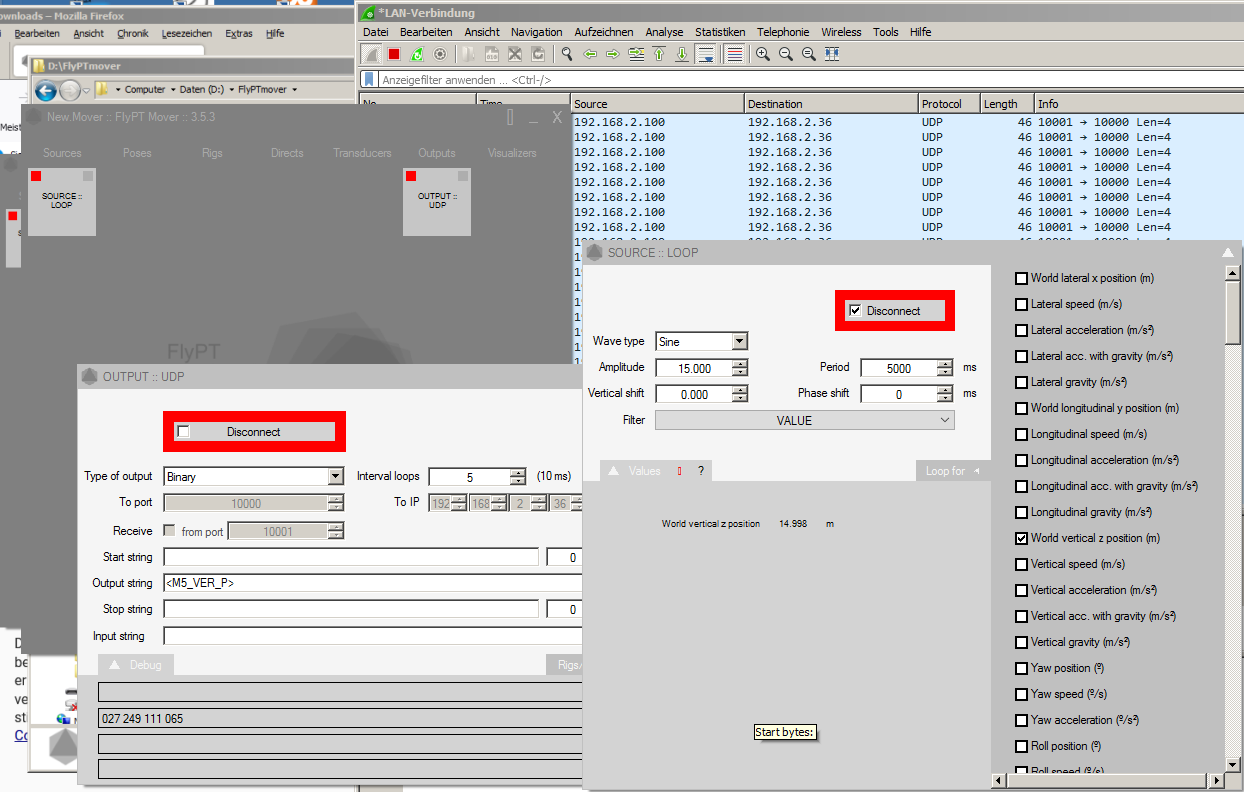Toggle packet list colorization icon
Image resolution: width=1244 pixels, height=792 pixels.
click(x=734, y=54)
